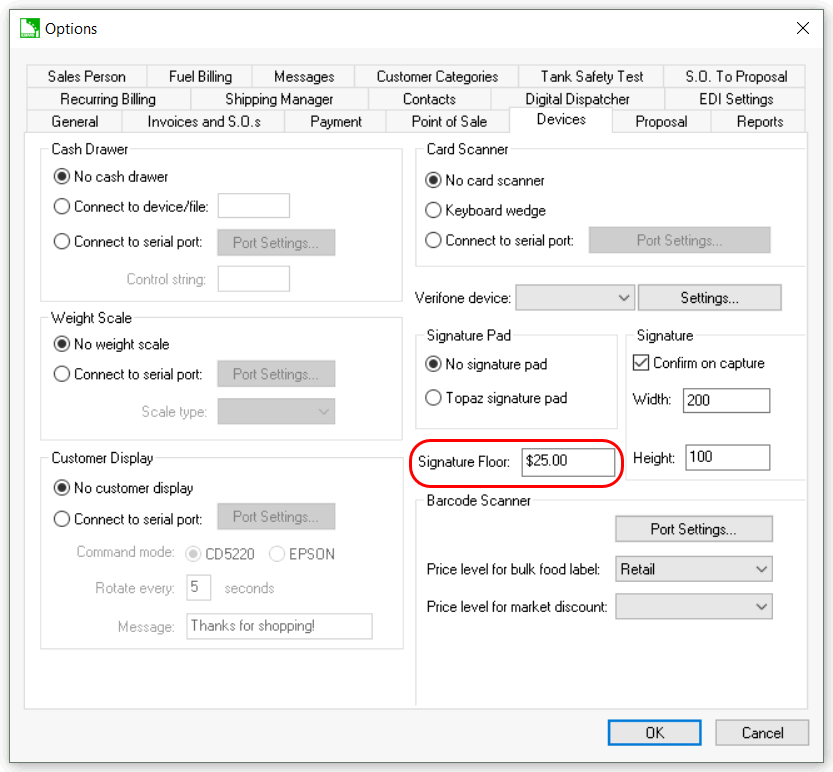Open Verifone Settings button
Image resolution: width=833 pixels, height=772 pixels.
click(x=709, y=298)
